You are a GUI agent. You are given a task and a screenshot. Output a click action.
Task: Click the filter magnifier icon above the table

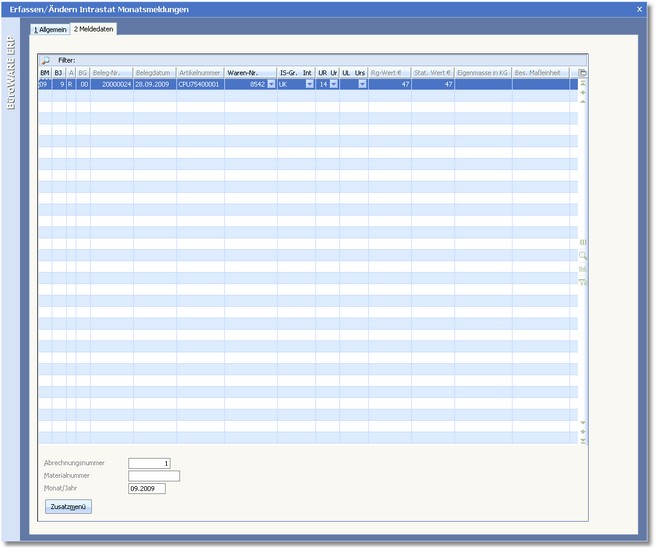pos(45,61)
